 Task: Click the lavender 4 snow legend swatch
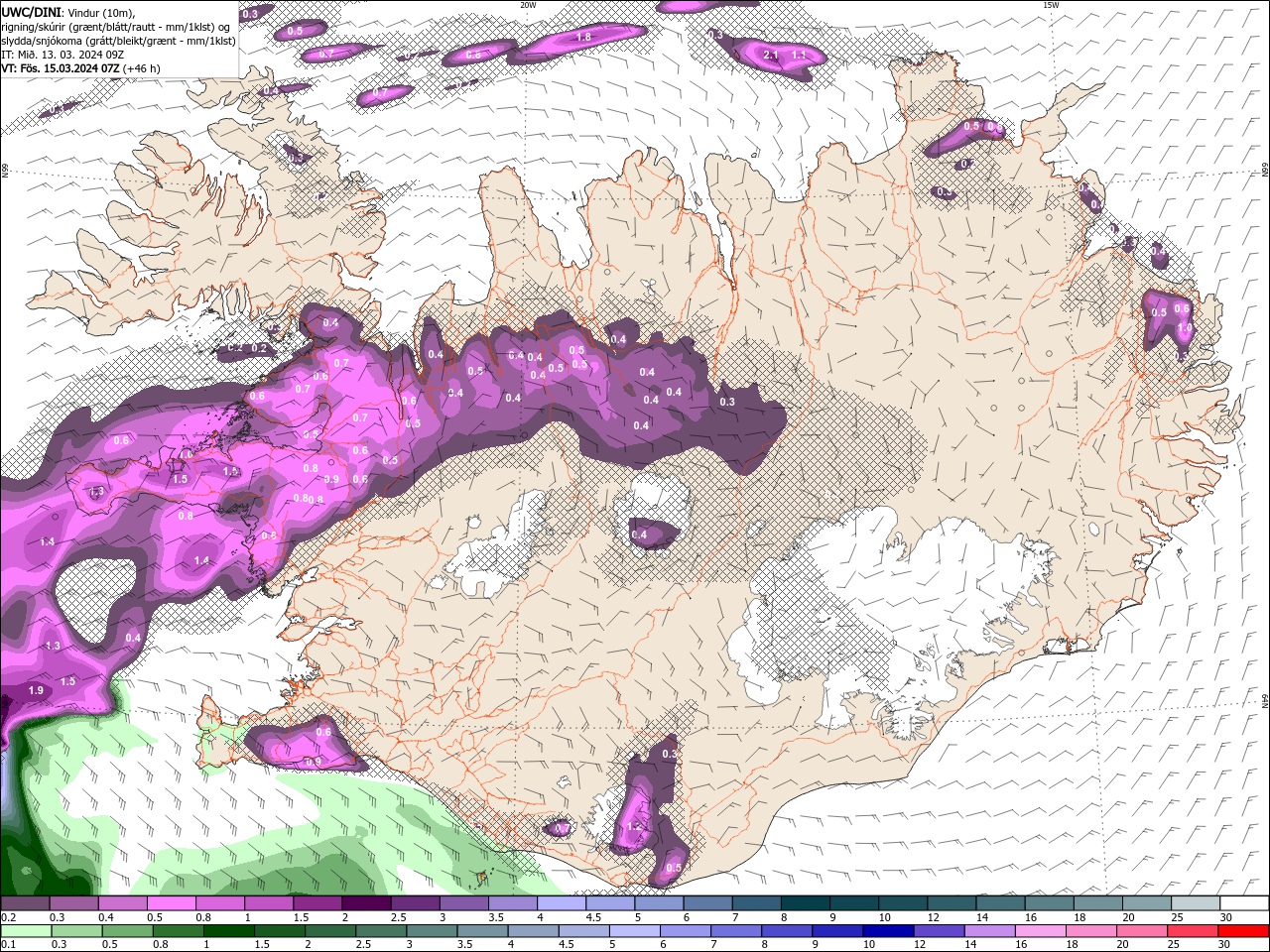[562, 903]
